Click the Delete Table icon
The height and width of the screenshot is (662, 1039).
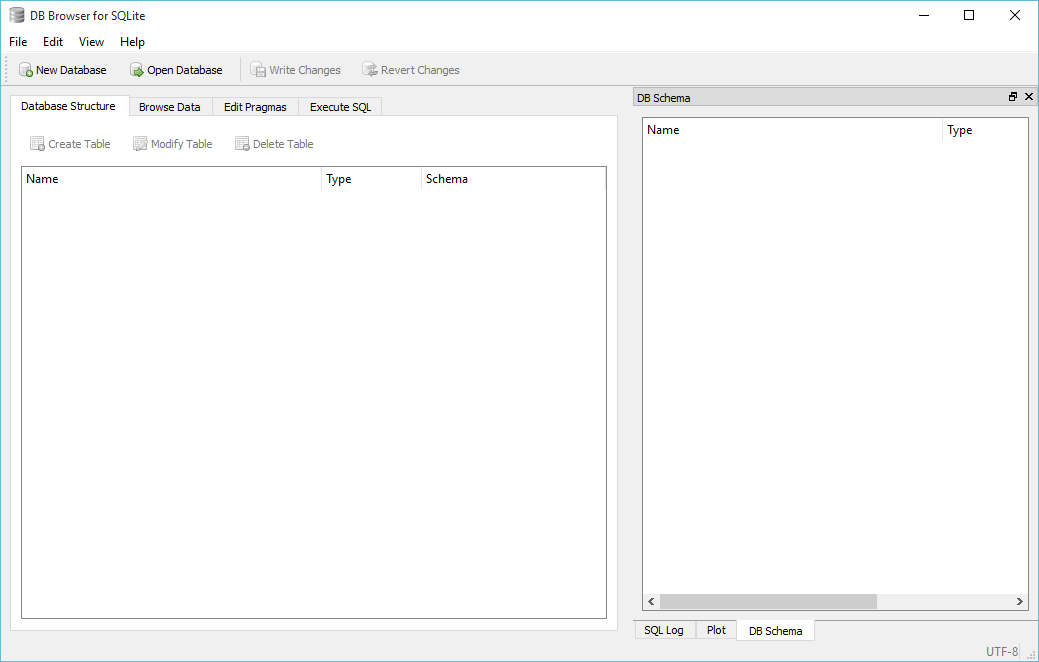tap(242, 144)
